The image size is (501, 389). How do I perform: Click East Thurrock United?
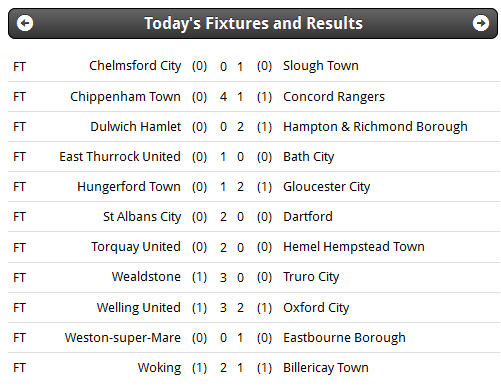tap(120, 157)
